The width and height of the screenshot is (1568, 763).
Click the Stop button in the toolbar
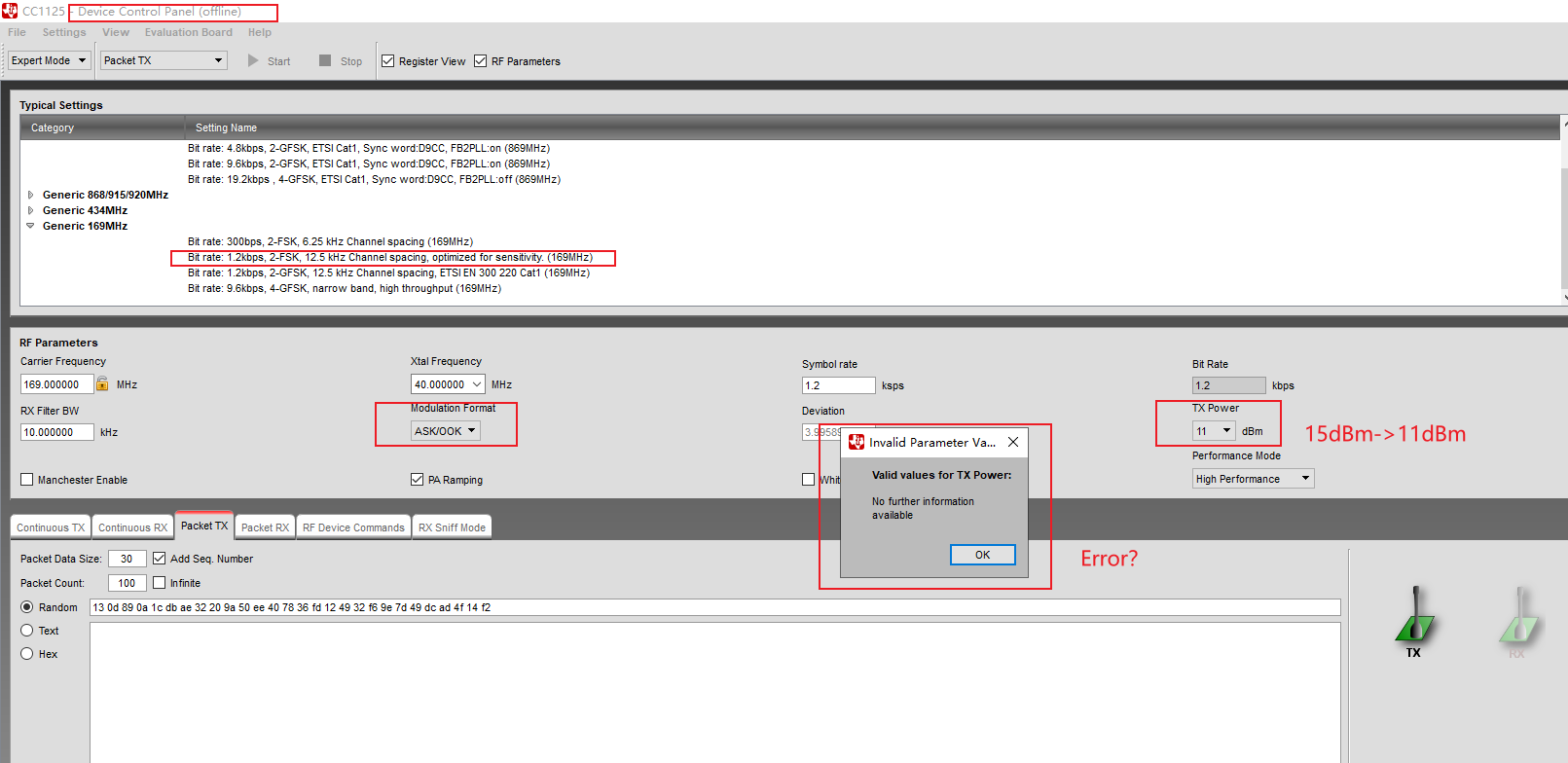click(x=341, y=60)
